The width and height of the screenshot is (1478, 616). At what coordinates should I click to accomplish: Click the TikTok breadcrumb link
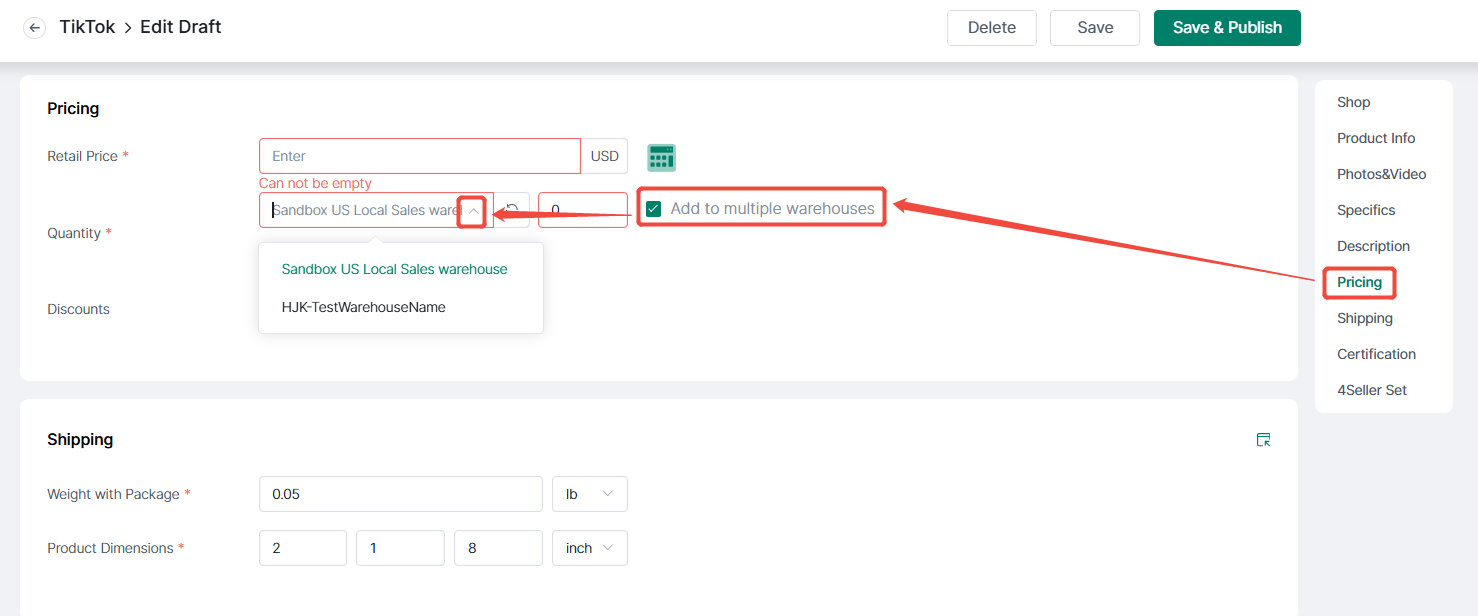(x=86, y=27)
